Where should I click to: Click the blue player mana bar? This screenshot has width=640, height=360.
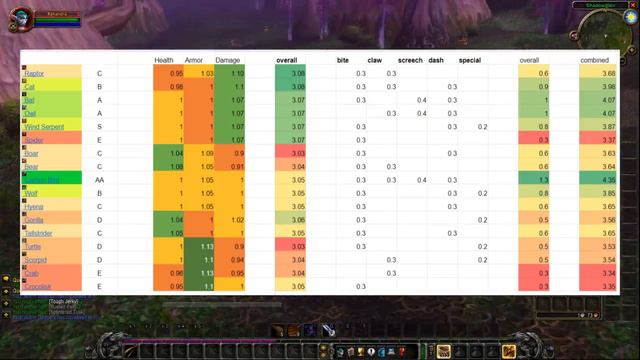(57, 24)
